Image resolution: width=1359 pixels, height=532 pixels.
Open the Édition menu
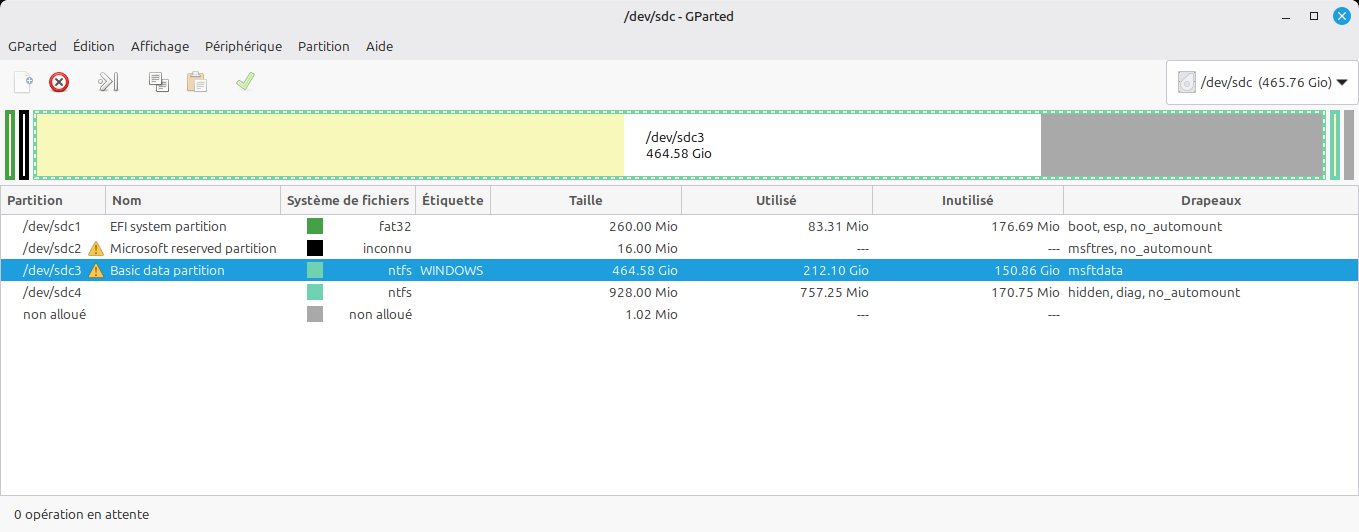[94, 46]
